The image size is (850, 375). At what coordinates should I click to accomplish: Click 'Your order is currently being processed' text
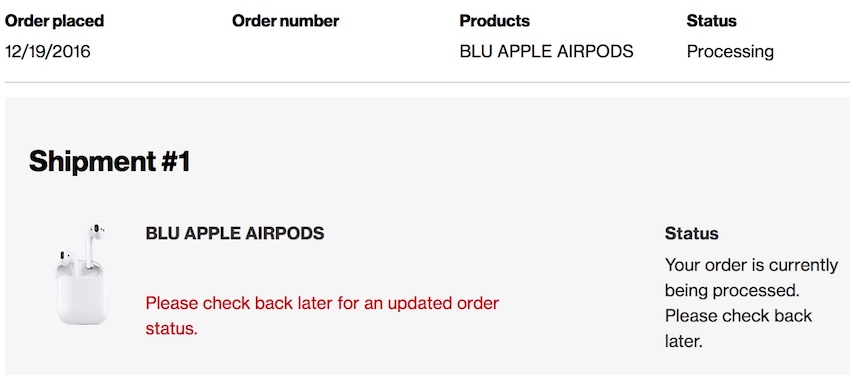click(751, 278)
